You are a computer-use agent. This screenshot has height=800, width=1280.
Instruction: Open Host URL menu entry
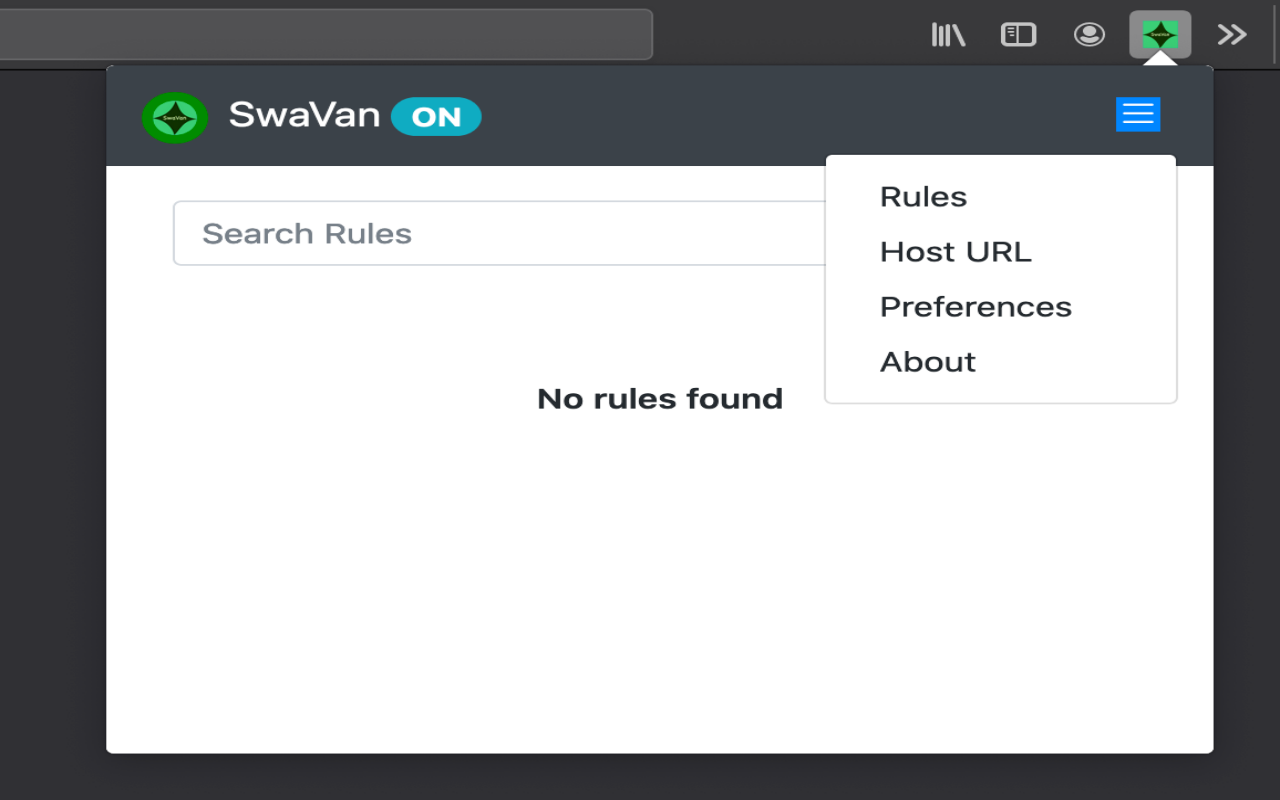click(x=956, y=251)
